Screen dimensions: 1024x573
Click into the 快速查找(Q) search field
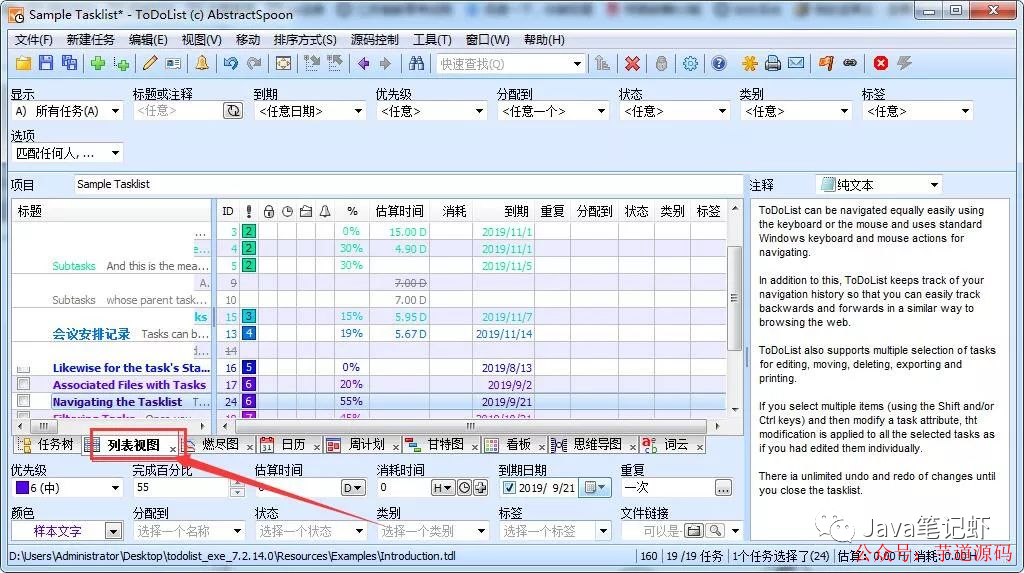pyautogui.click(x=503, y=64)
